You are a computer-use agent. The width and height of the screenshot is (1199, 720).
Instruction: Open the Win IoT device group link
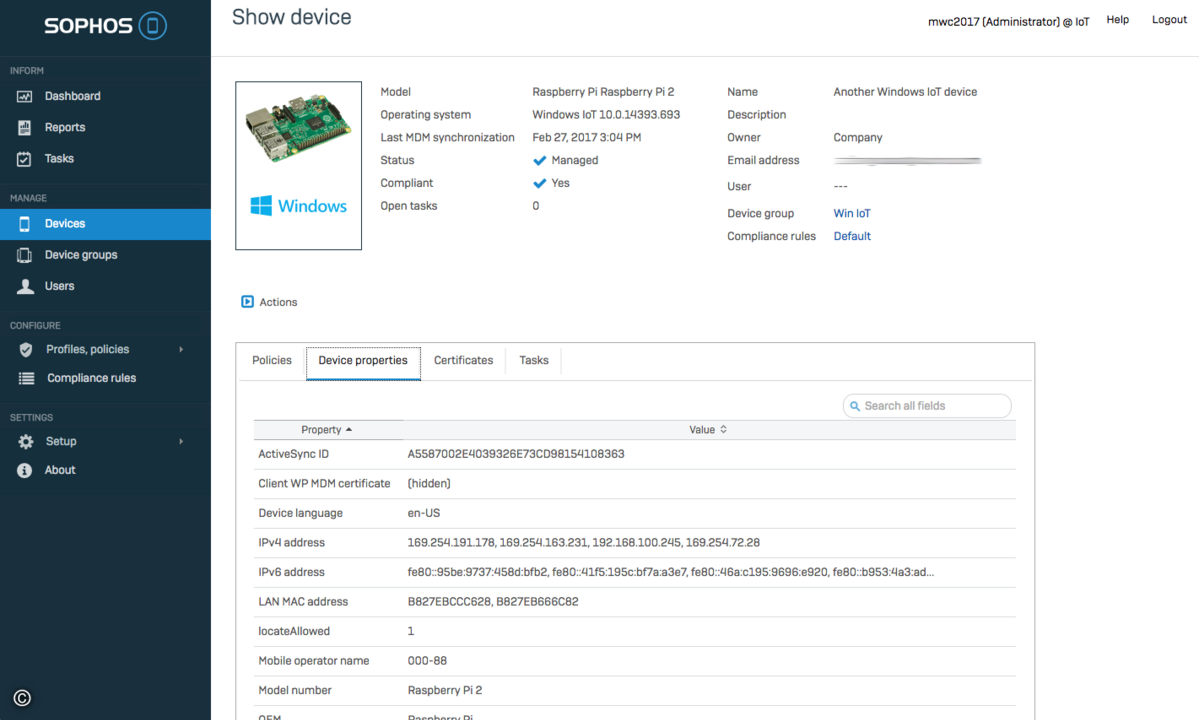[x=852, y=213]
